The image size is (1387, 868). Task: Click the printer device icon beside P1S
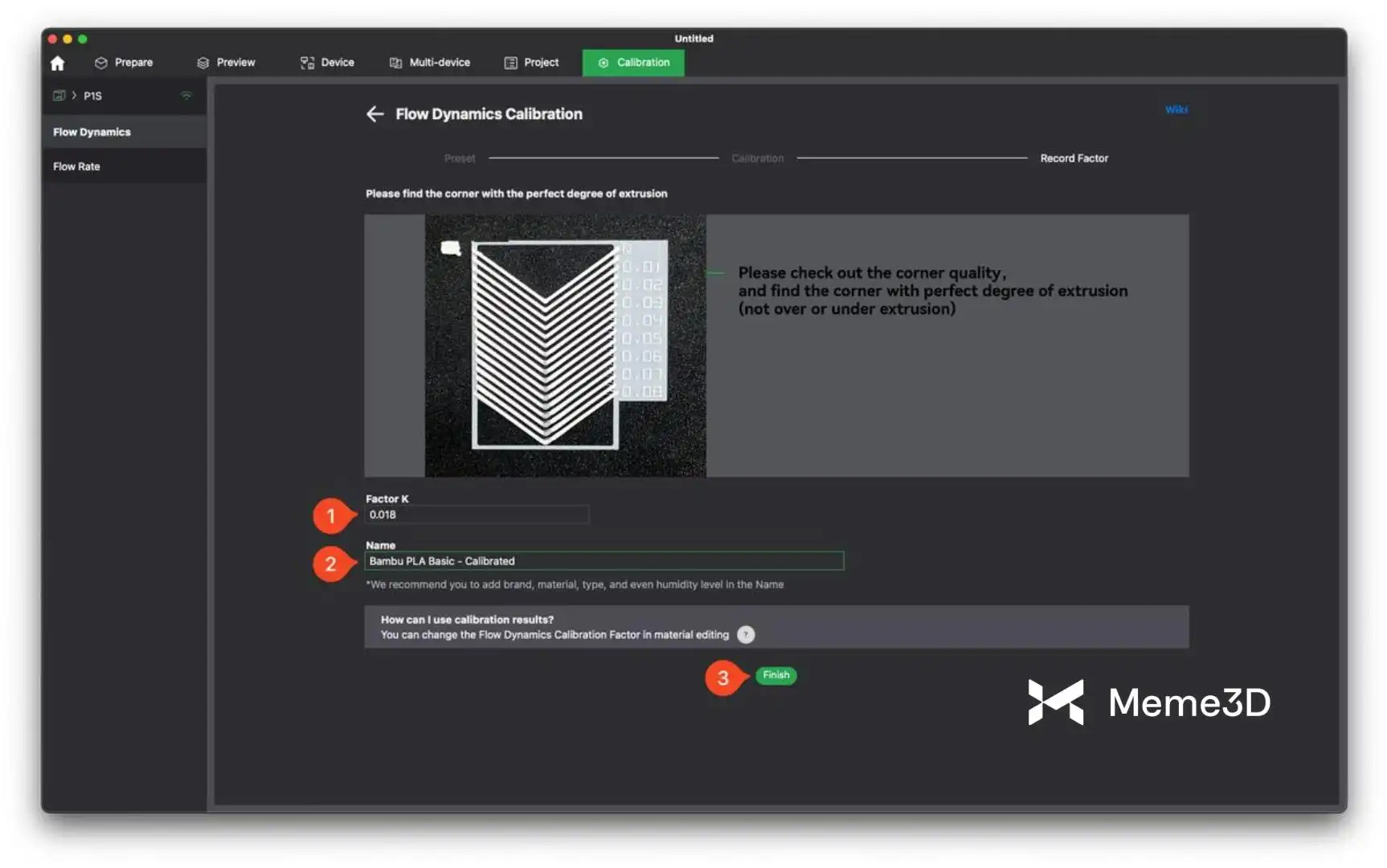(59, 96)
